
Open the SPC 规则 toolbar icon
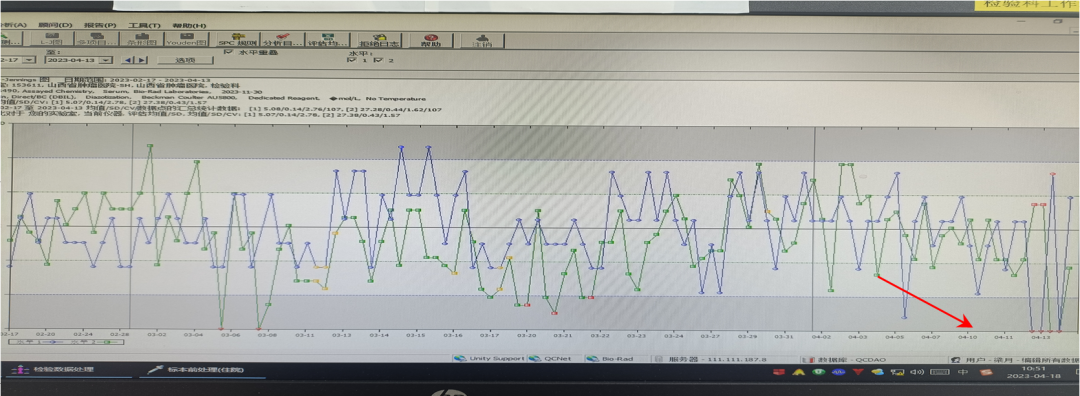click(238, 39)
